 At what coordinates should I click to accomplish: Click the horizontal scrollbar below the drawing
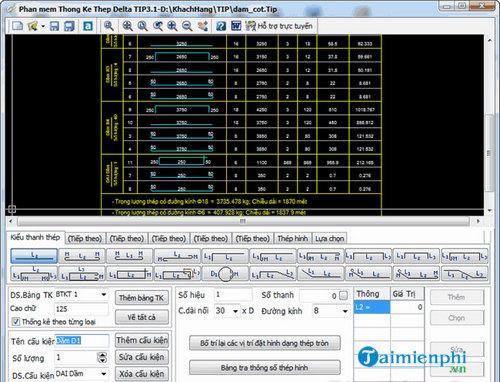243,221
